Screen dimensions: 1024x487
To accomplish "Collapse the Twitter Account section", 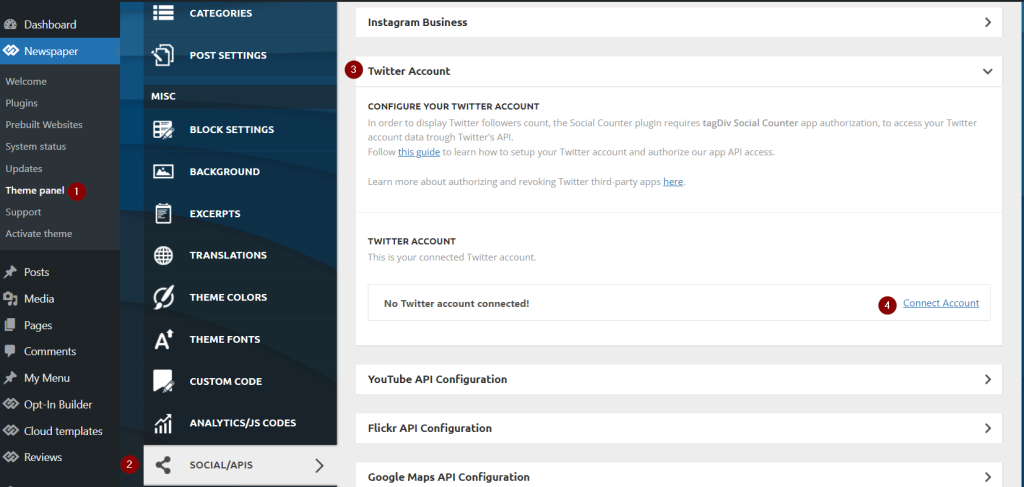I will 987,71.
